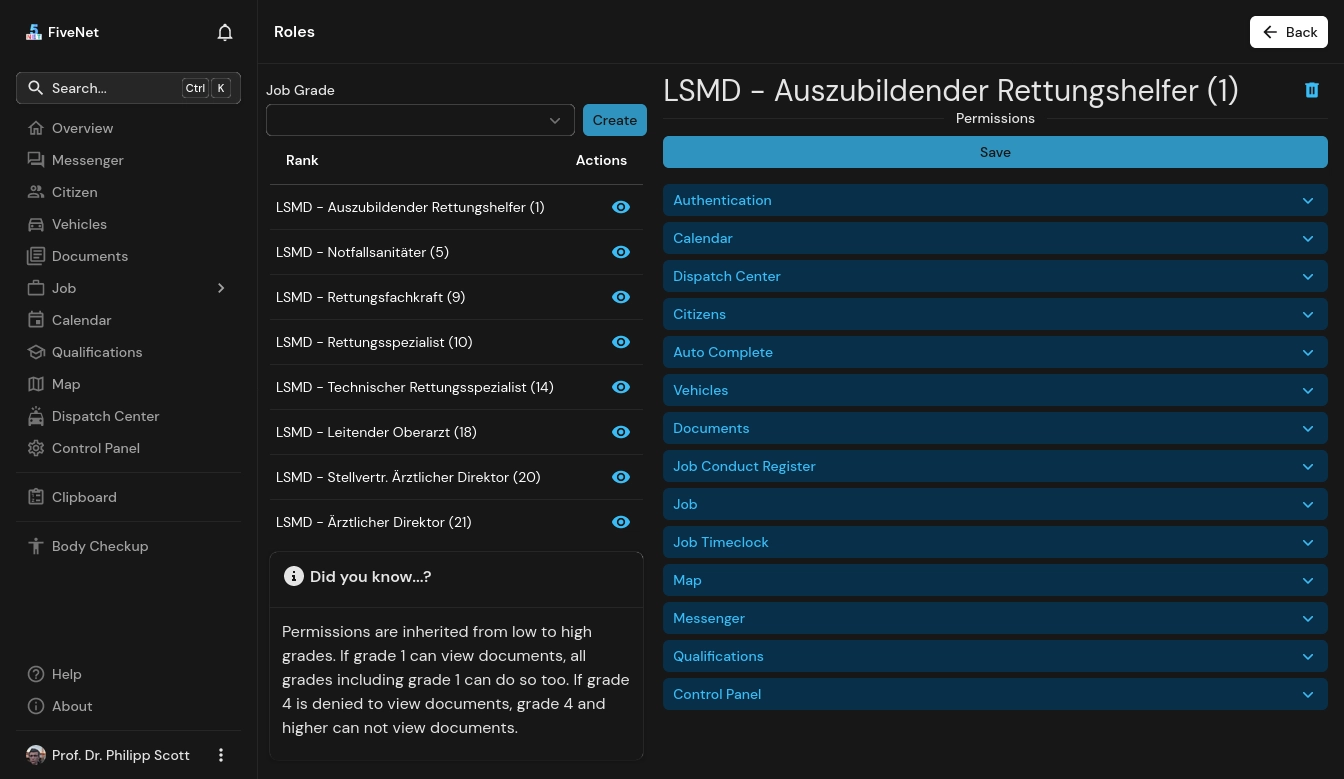View the Auszubildender Rettungshelfer (1) role
1344x779 pixels.
621,207
